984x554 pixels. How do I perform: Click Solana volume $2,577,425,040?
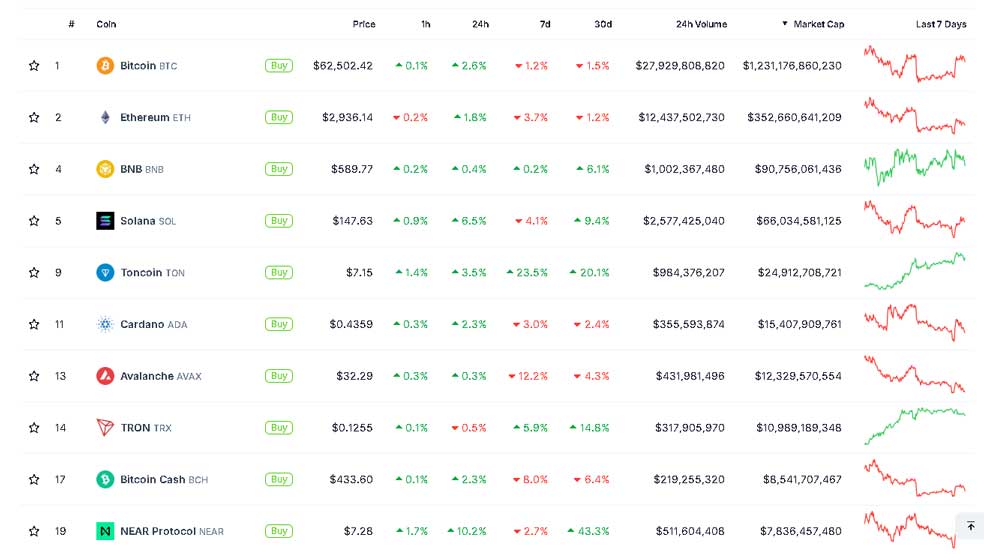(683, 221)
